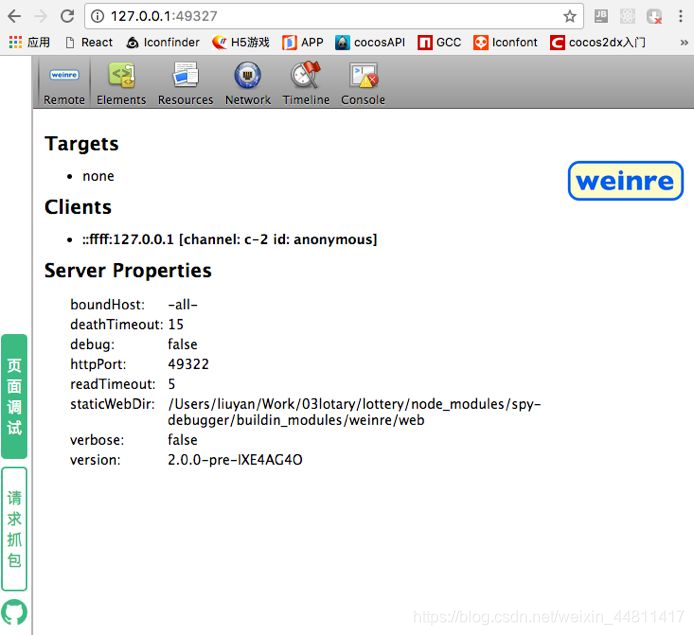694x635 pixels.
Task: Click the httpPort value 49322
Action: (188, 364)
